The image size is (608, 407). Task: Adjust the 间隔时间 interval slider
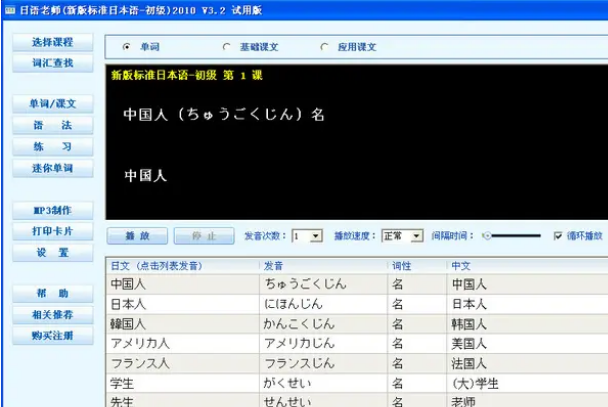click(x=511, y=236)
